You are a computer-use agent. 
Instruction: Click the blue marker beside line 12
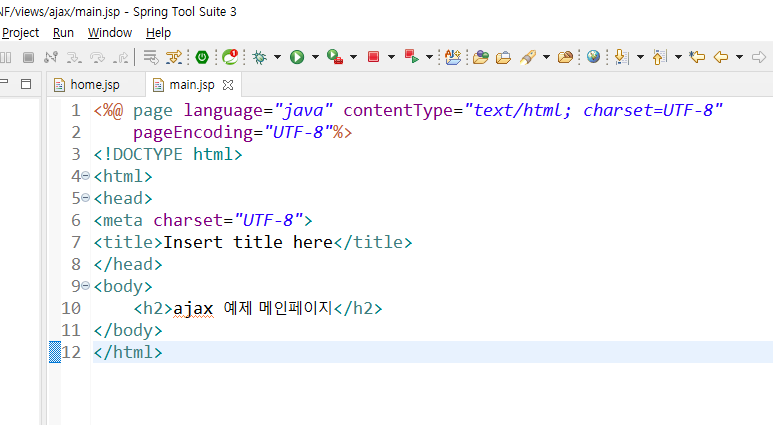(55, 352)
